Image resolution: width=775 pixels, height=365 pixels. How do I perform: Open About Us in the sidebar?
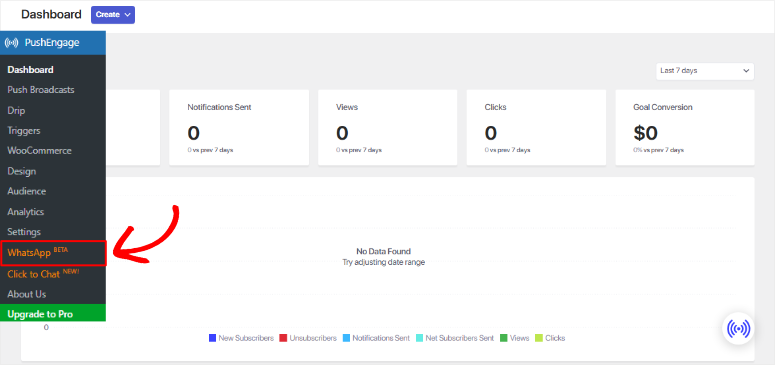27,294
